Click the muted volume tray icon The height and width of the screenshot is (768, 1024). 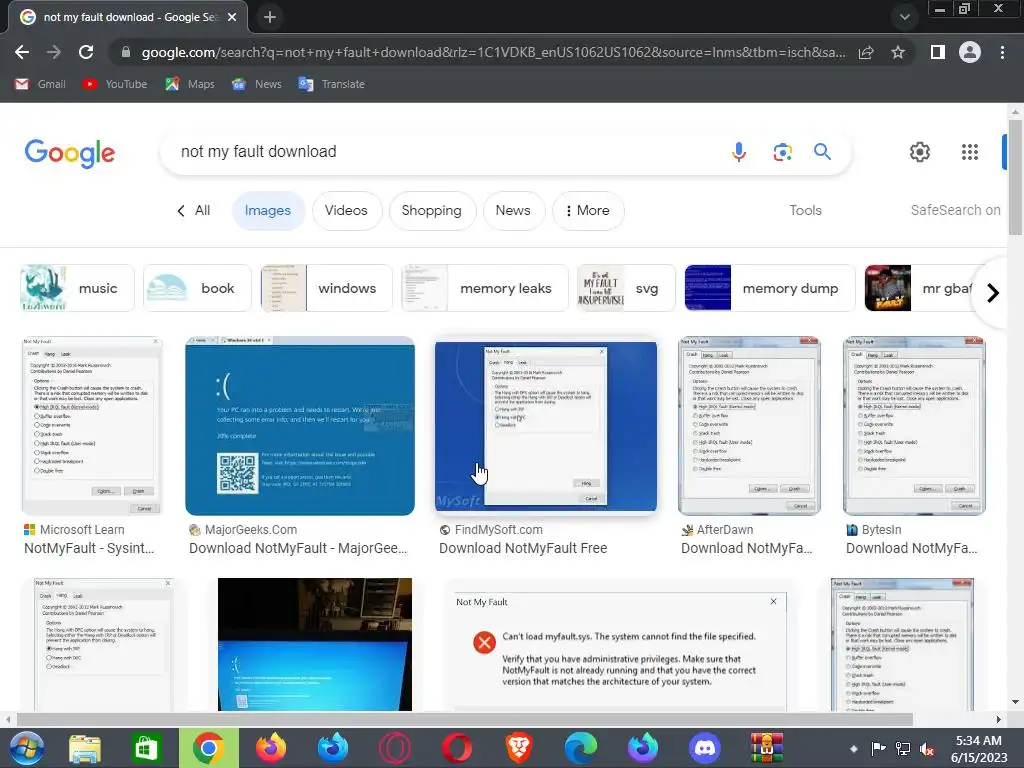[926, 748]
